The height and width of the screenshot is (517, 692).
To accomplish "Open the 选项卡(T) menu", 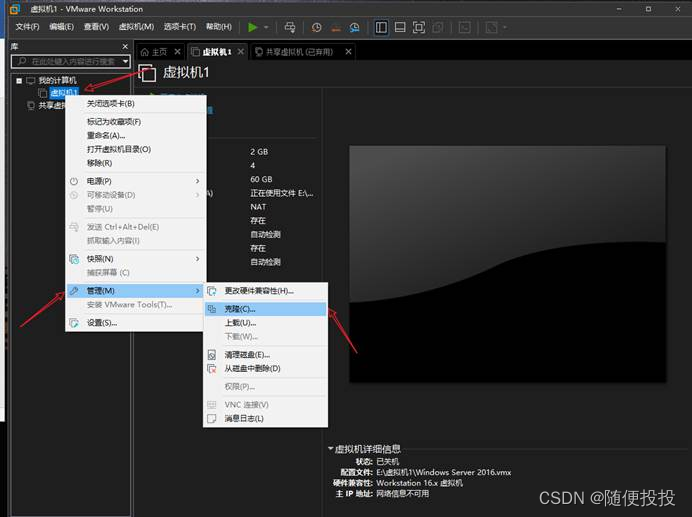I will [180, 27].
